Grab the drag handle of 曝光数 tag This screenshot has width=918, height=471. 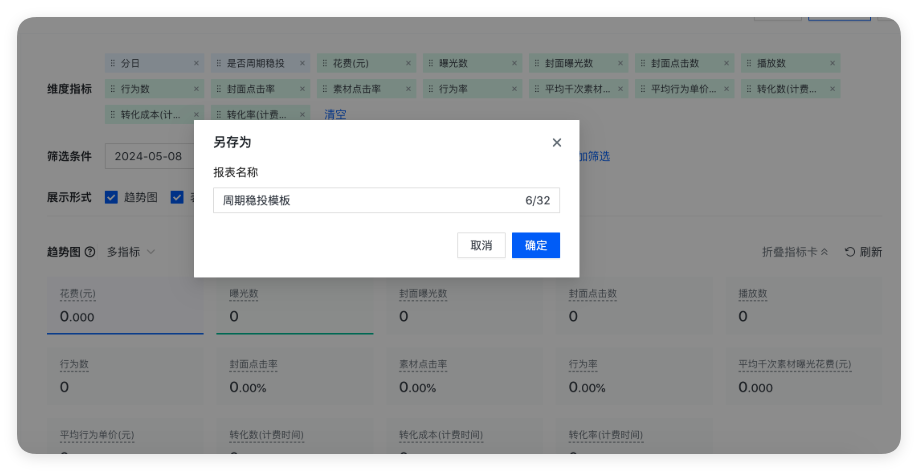click(431, 63)
